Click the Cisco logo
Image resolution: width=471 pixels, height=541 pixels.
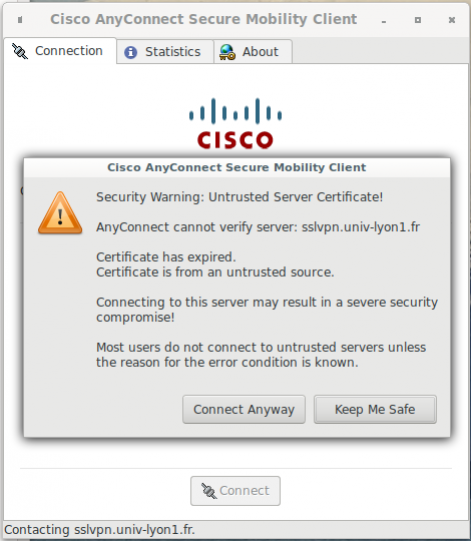(x=235, y=124)
